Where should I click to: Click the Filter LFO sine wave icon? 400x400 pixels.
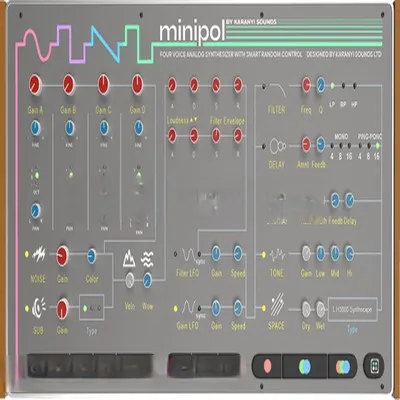point(189,255)
